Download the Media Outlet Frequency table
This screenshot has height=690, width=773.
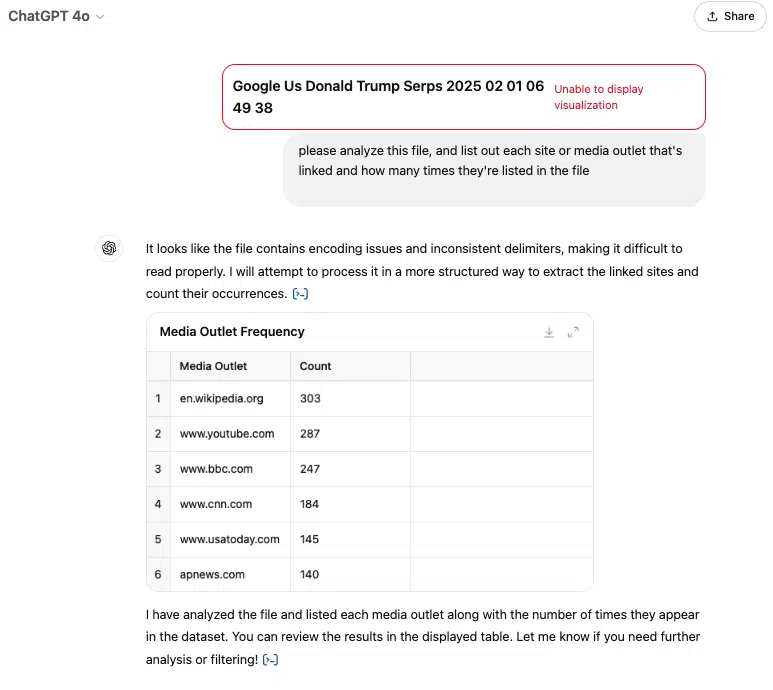point(549,333)
